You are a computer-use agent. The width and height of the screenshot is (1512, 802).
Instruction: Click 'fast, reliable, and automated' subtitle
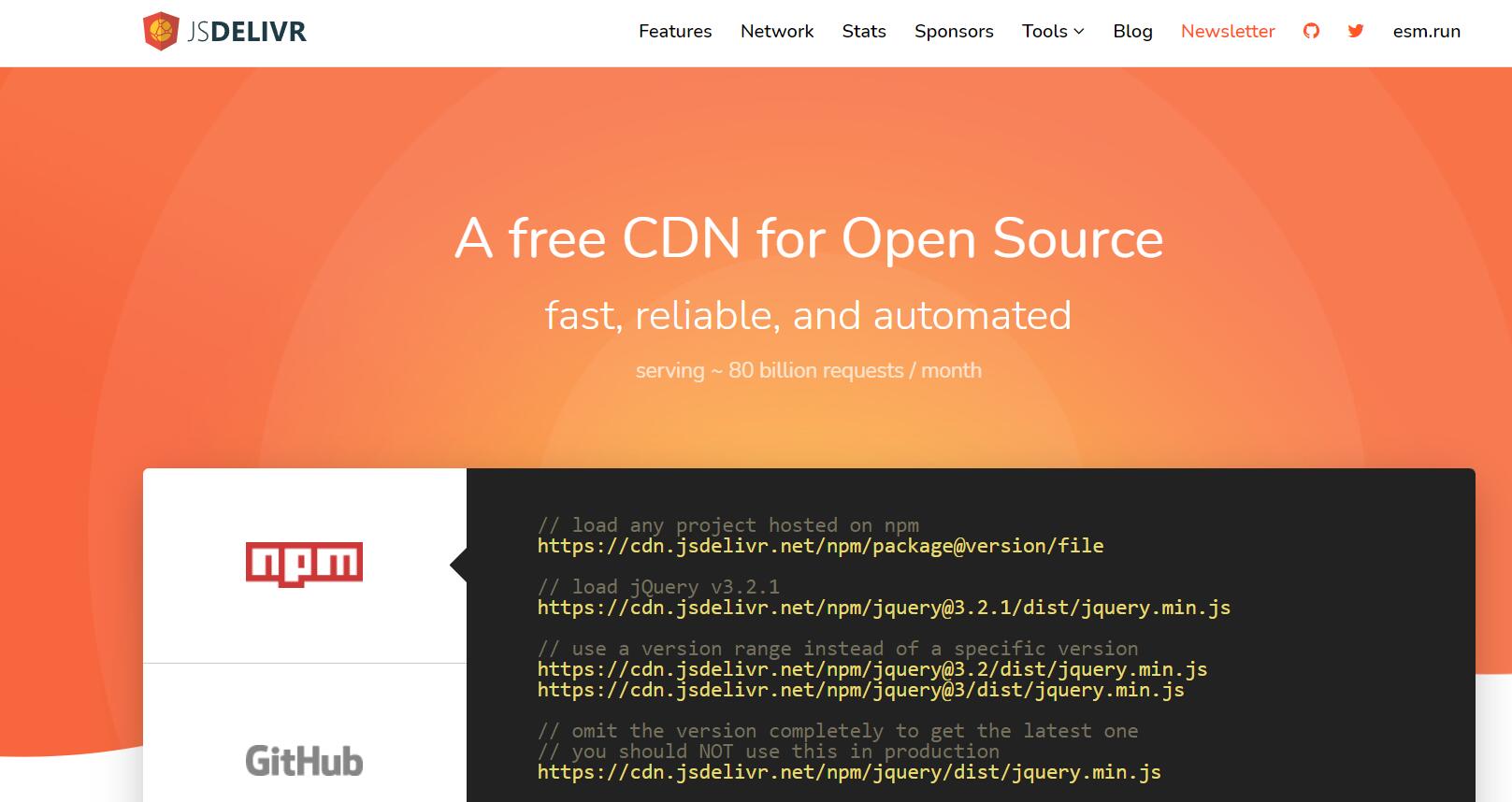point(808,316)
